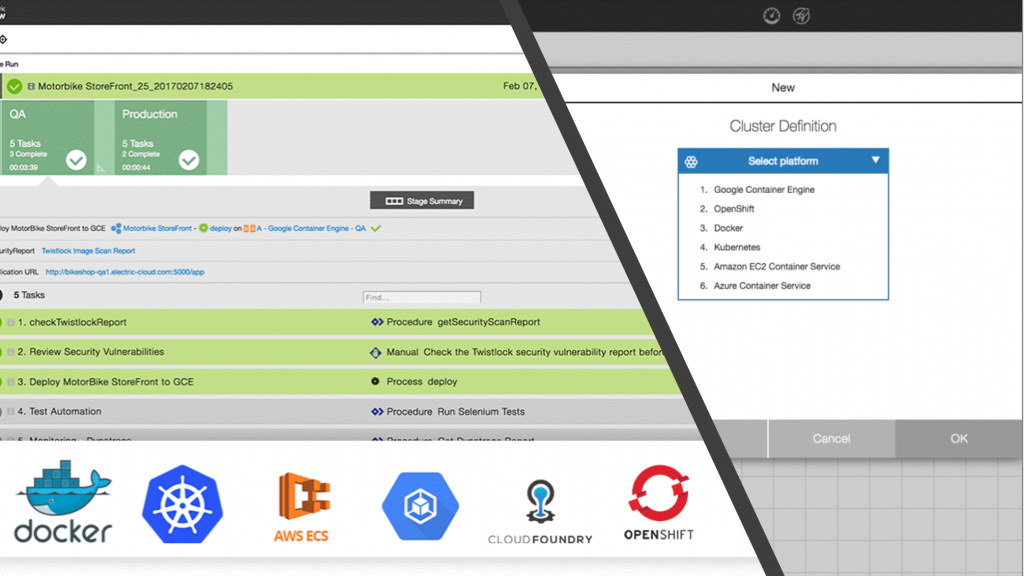Screen dimensions: 1024x576
Task: Click the Google Container Engine hexagon logo
Action: pyautogui.click(x=421, y=505)
